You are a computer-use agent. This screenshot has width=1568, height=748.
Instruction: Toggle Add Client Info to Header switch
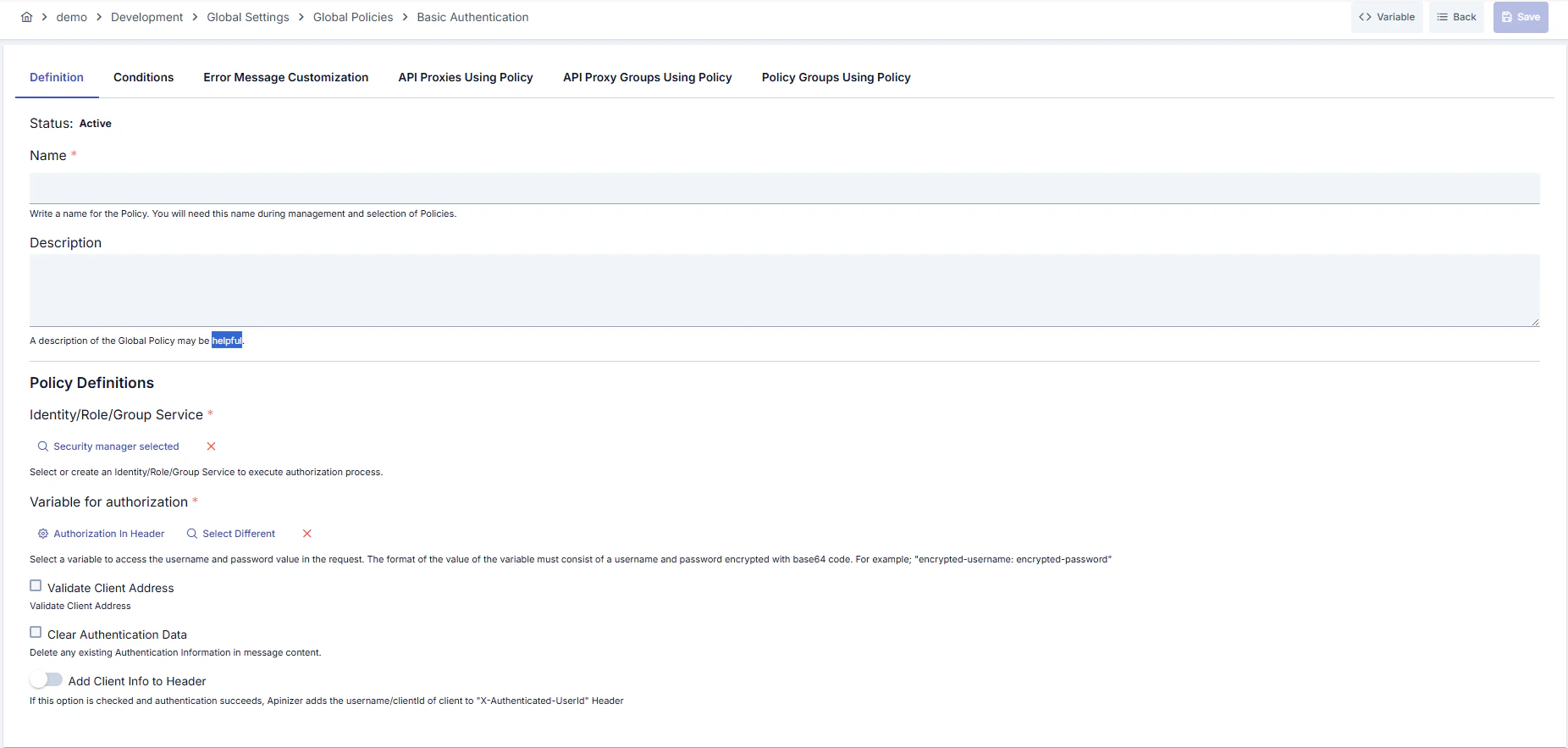47,679
